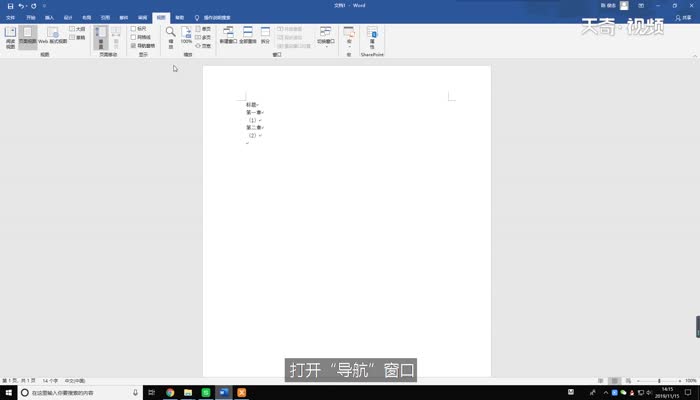Switch to the 设计 Design tab

[x=68, y=18]
